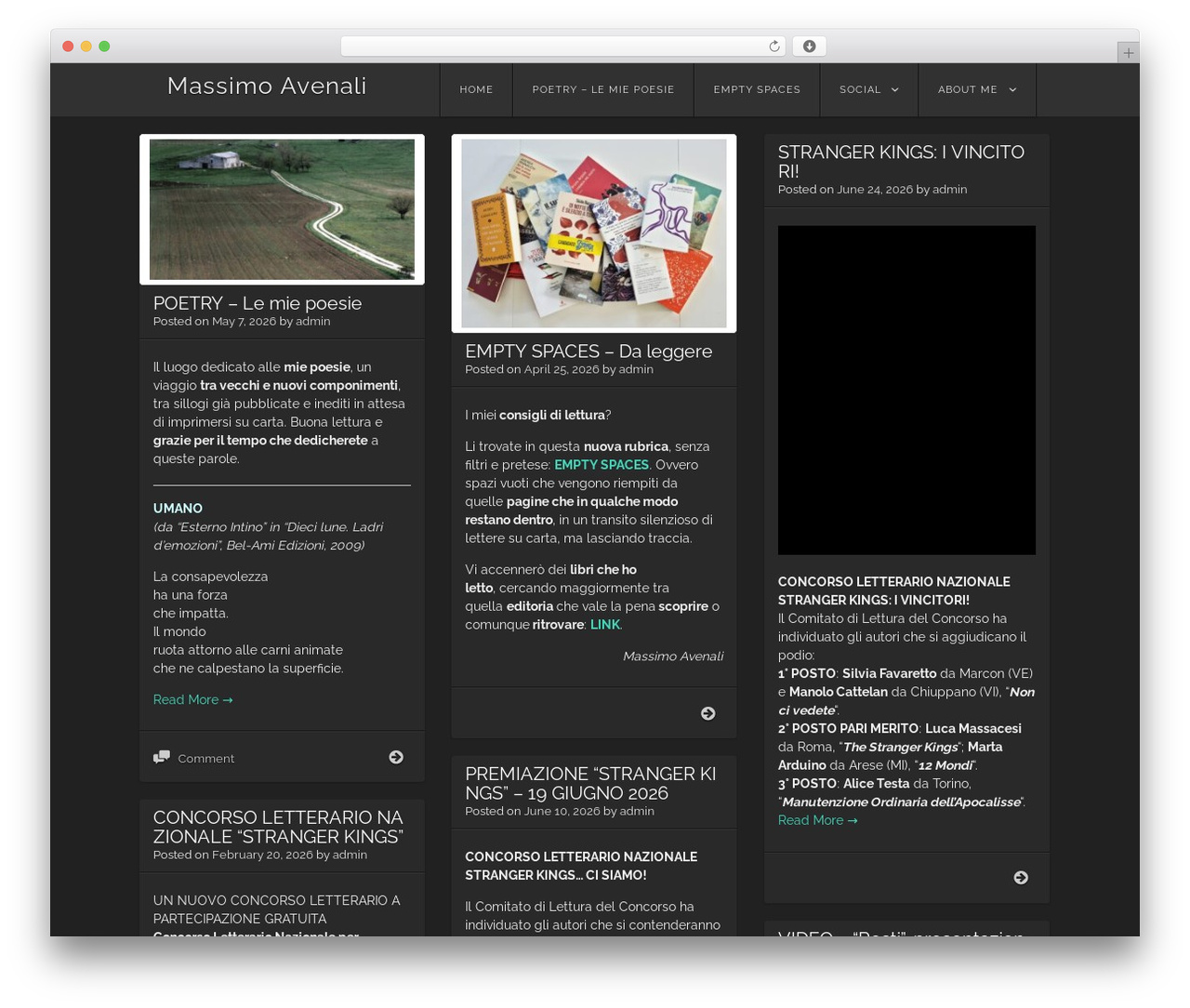Follow the green LINK hyperlink
1190x1008 pixels.
[x=604, y=625]
